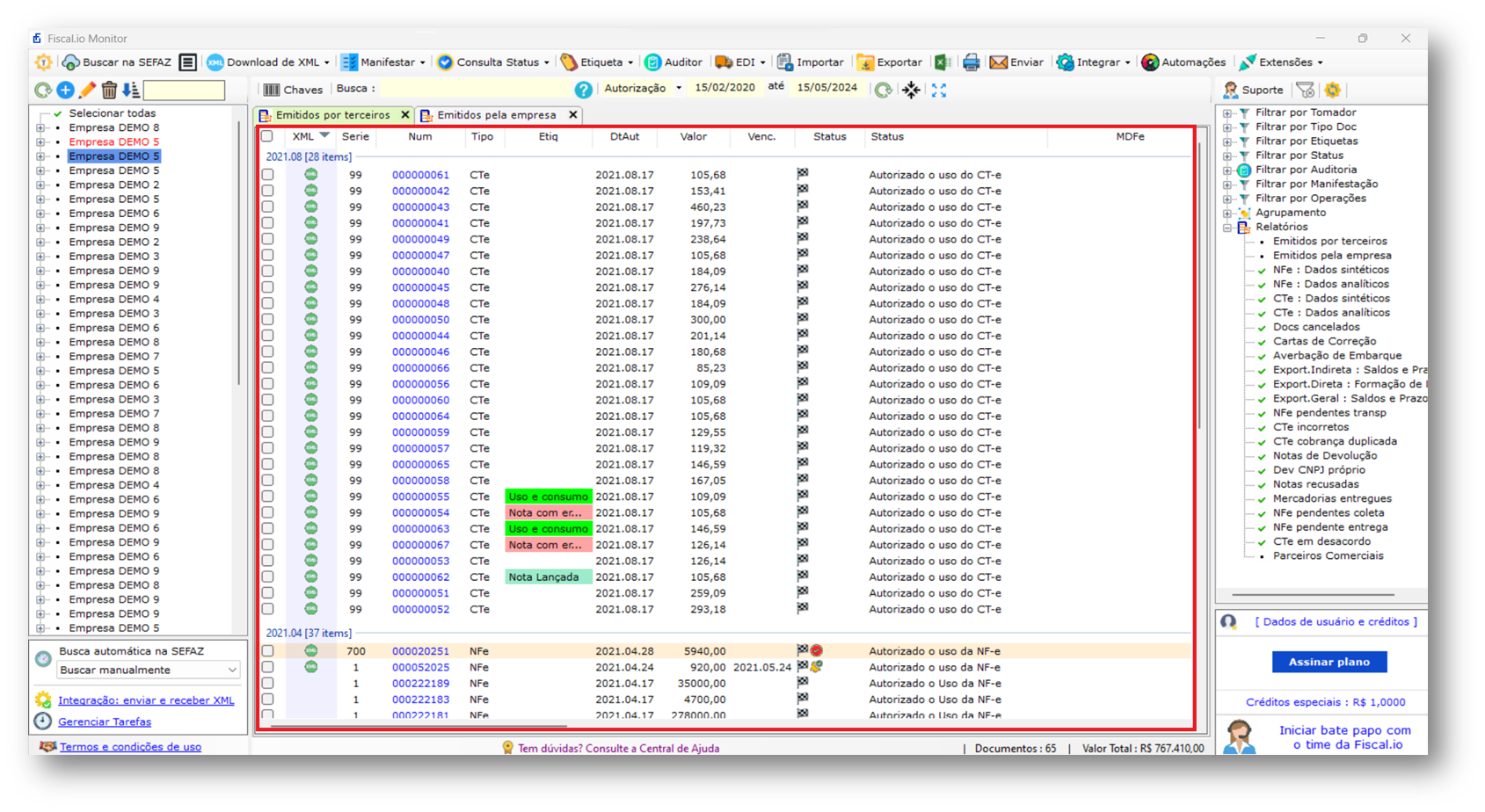Click the Suporte button

(1254, 90)
